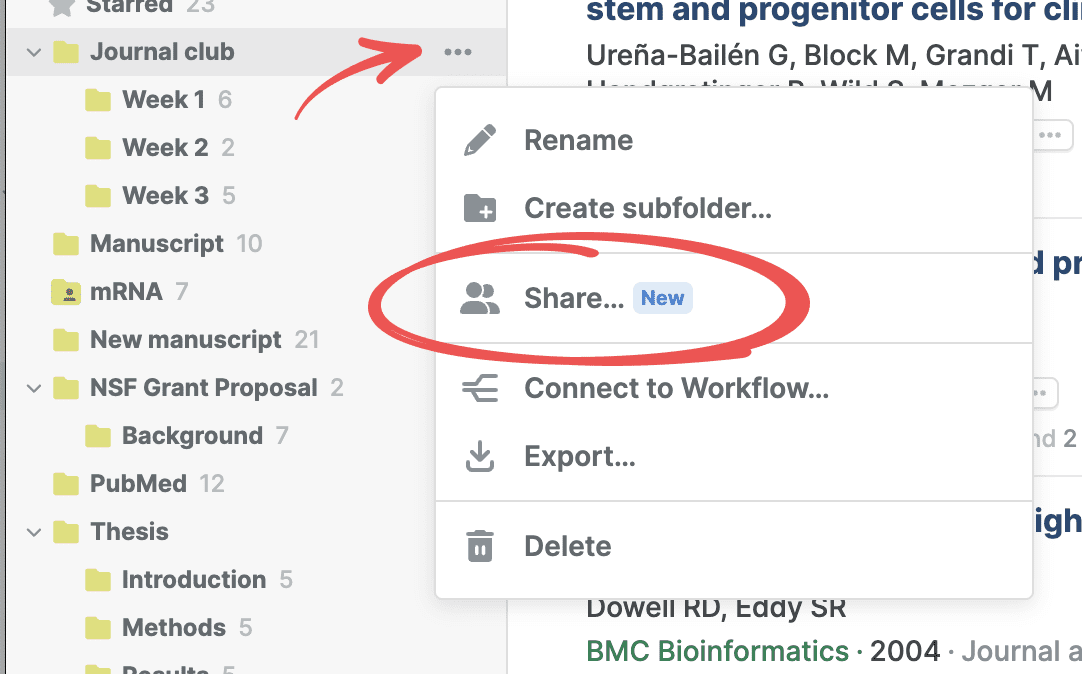Collapse the Thesis folder

[x=35, y=532]
